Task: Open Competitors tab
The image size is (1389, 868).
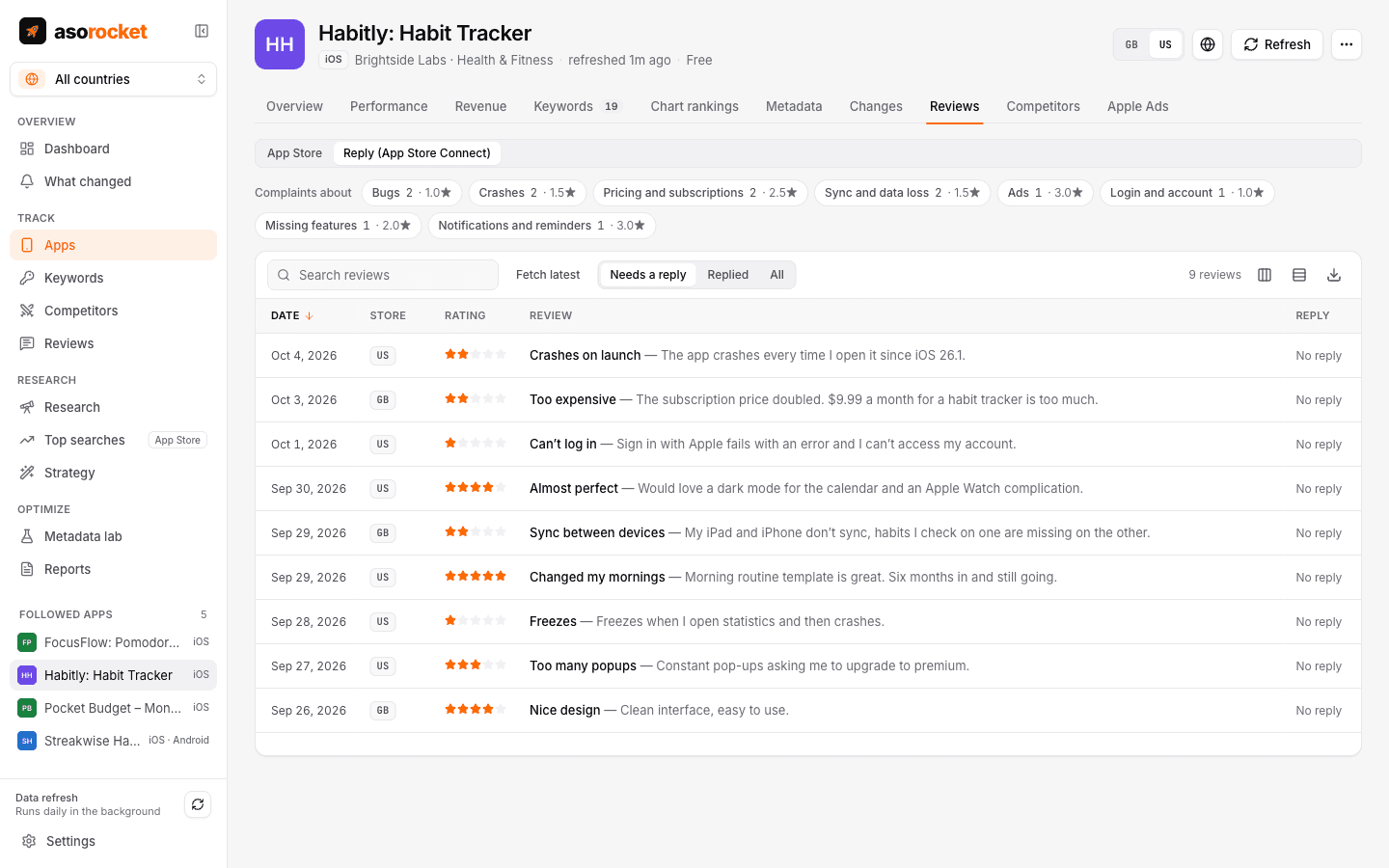Action: point(1043,106)
